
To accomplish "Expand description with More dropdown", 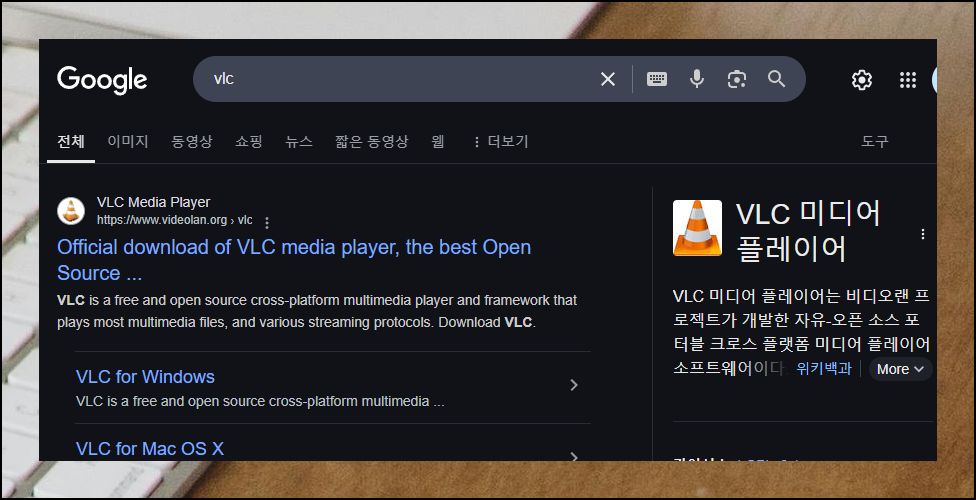I will (901, 369).
